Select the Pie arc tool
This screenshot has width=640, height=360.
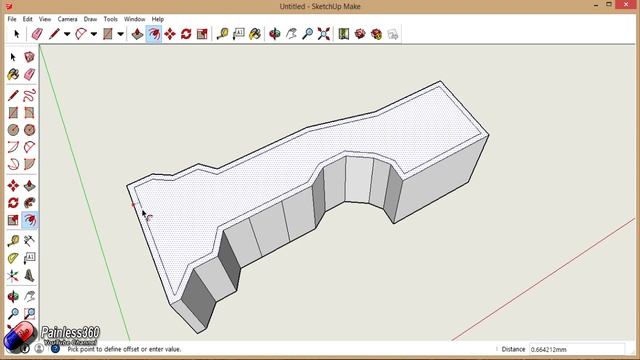[x=29, y=164]
